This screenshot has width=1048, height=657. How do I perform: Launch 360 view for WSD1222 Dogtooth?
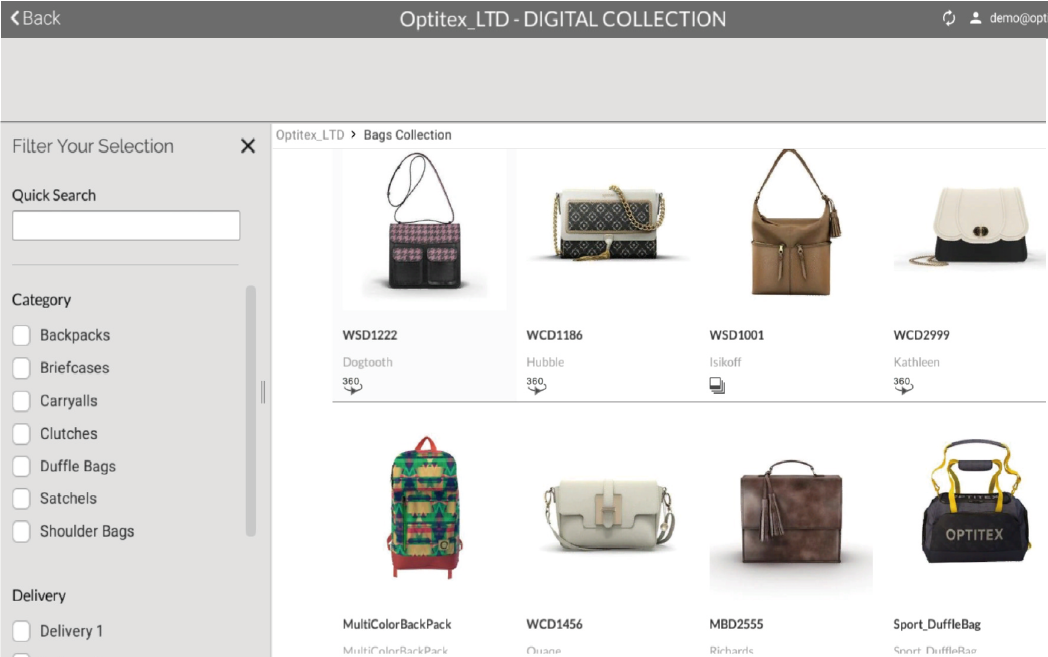coord(352,385)
